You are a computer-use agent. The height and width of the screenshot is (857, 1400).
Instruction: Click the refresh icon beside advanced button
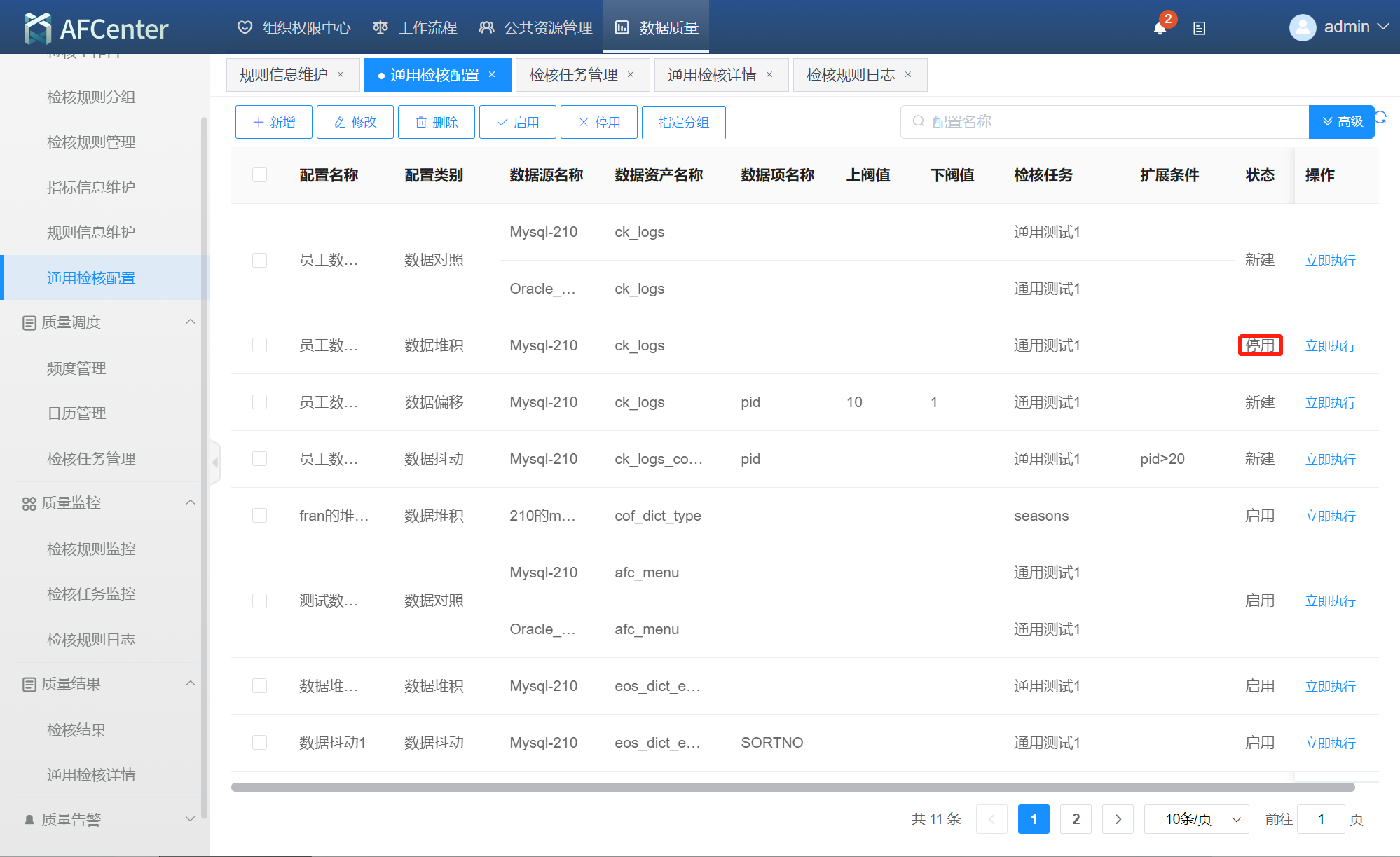(x=1381, y=117)
